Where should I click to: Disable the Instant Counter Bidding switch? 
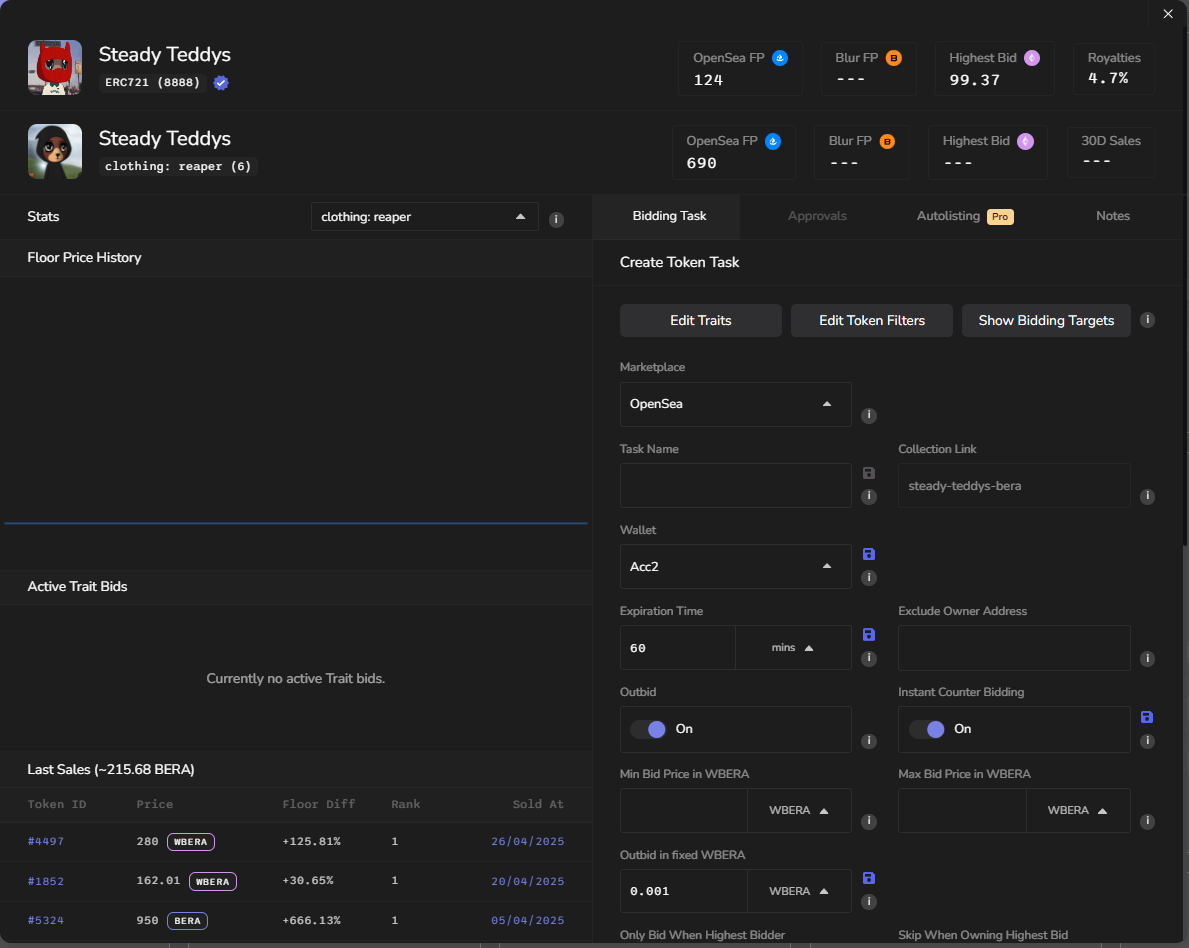pyautogui.click(x=927, y=729)
